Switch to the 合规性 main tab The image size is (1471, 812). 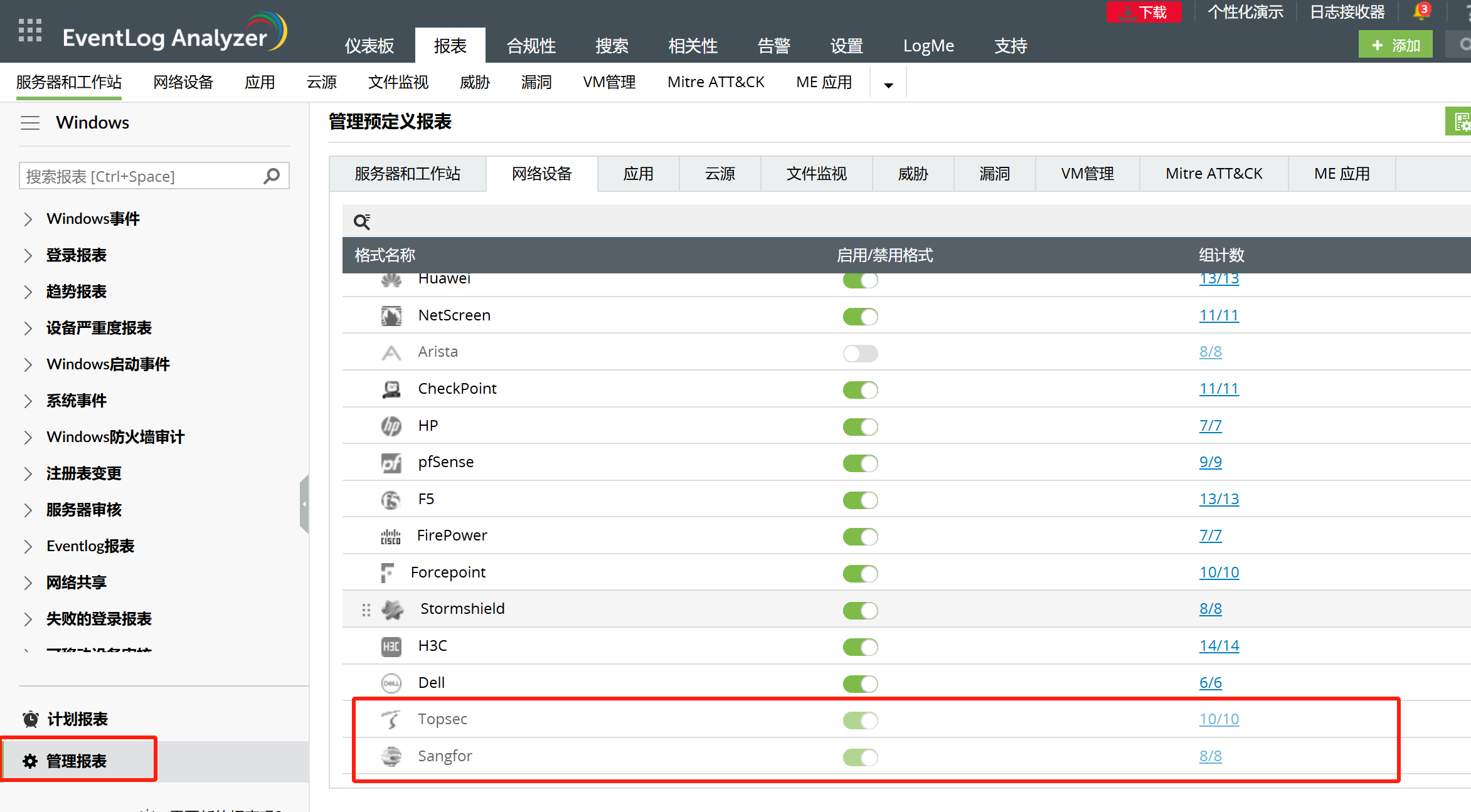coord(531,46)
